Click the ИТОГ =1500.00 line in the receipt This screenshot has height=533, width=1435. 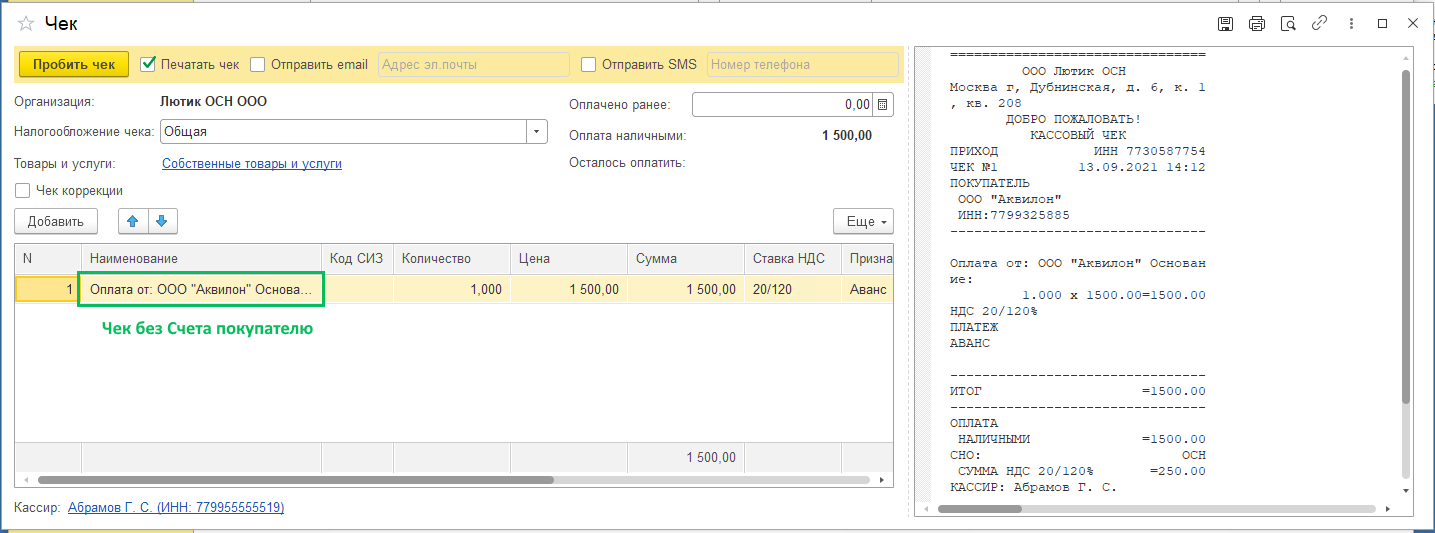coord(1077,391)
